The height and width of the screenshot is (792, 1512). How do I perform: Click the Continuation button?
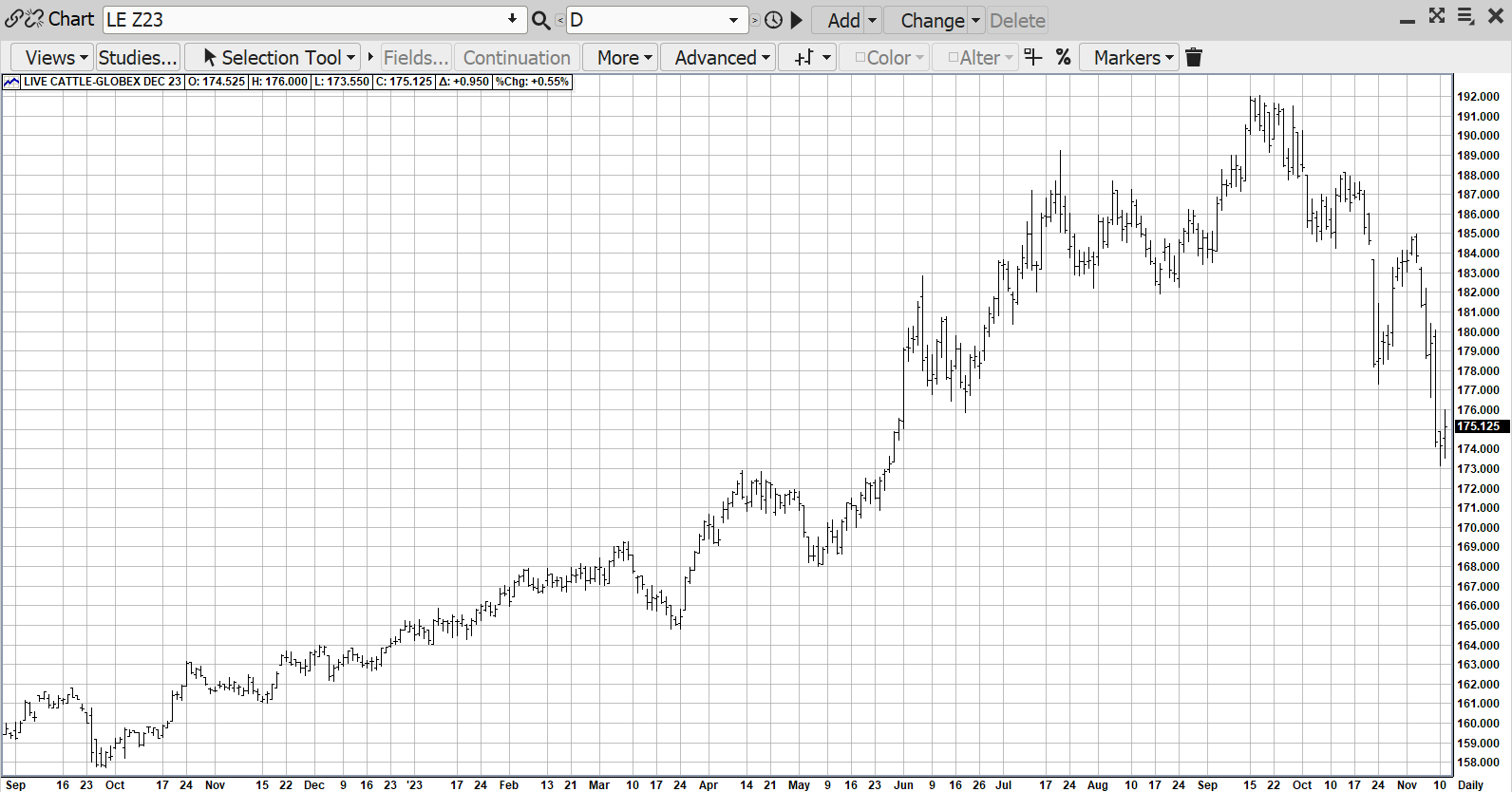click(x=517, y=58)
